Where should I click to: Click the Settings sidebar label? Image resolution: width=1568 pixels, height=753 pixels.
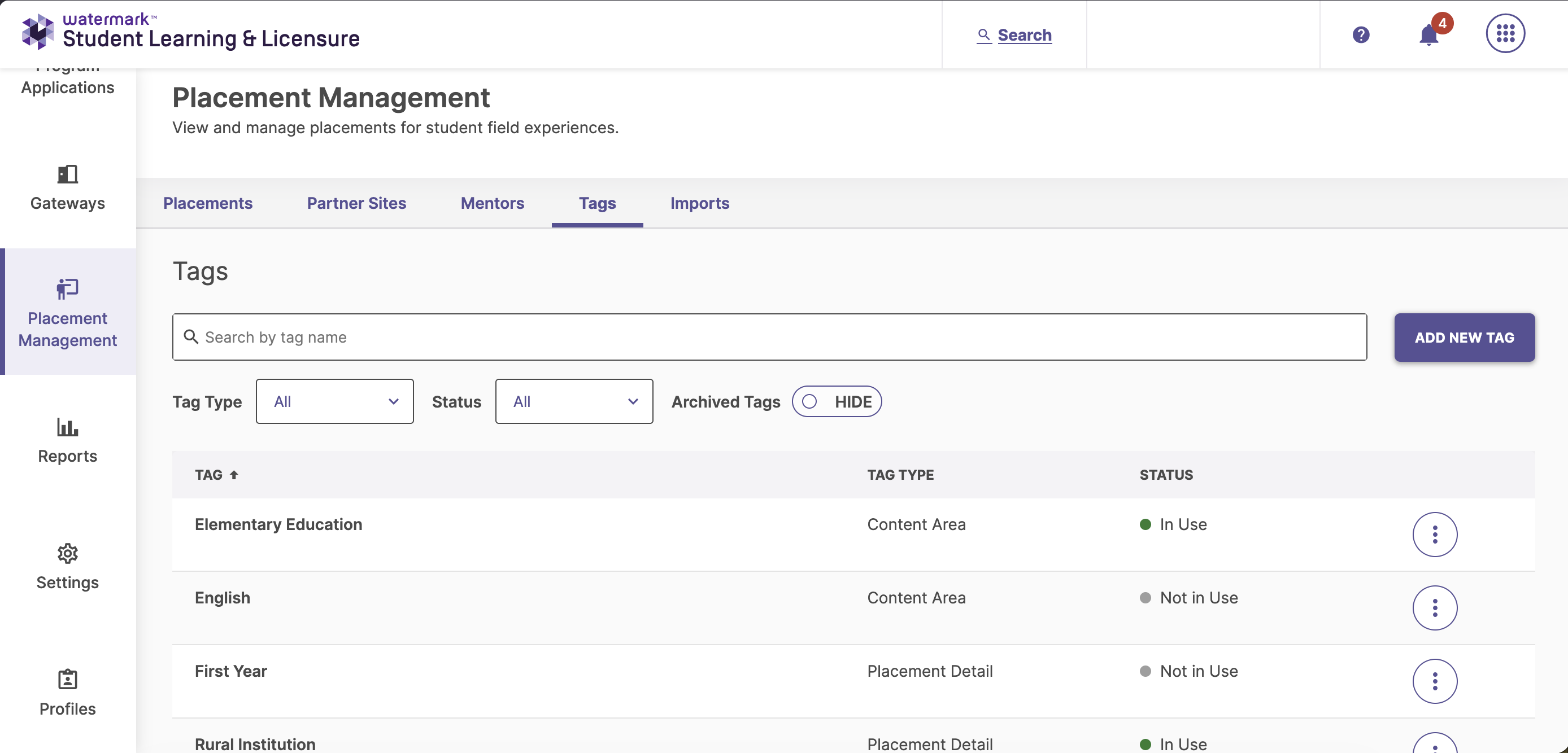click(x=68, y=583)
